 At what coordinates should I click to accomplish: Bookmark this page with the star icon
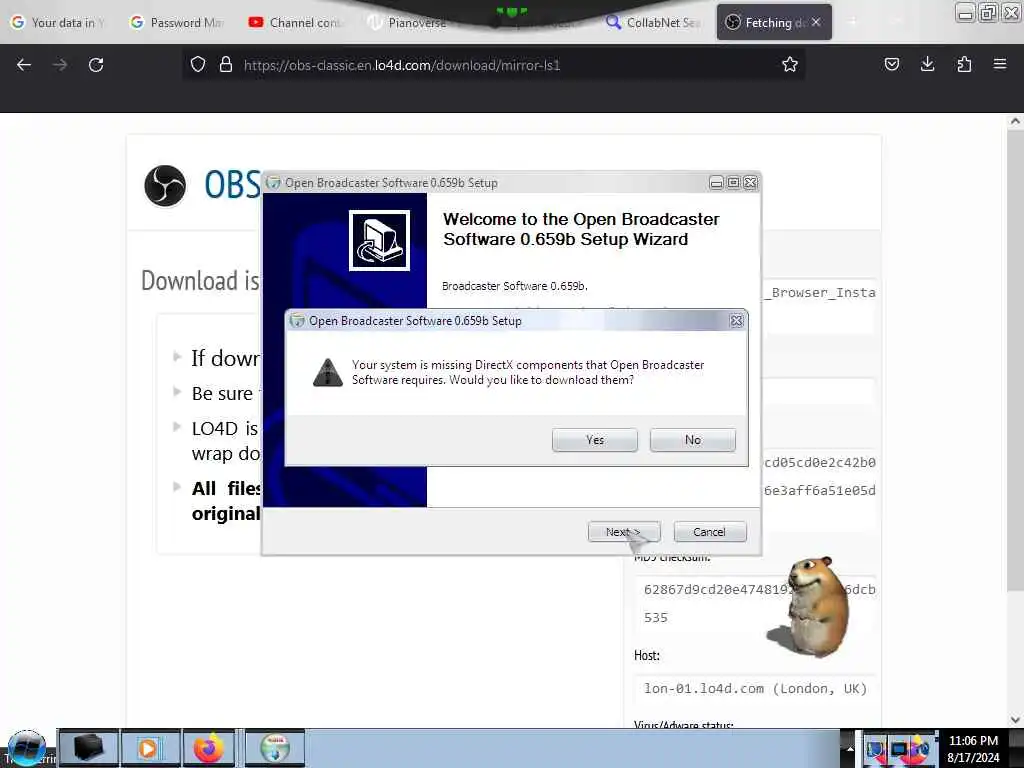click(x=790, y=65)
